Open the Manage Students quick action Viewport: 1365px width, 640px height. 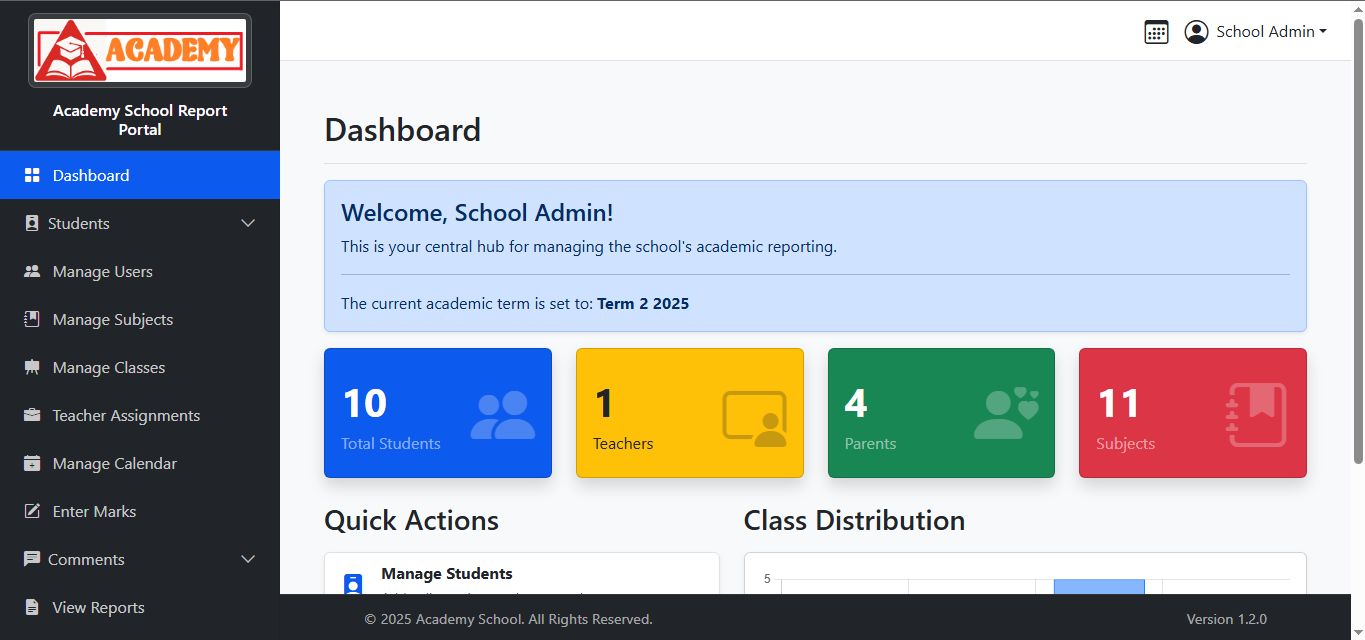522,574
